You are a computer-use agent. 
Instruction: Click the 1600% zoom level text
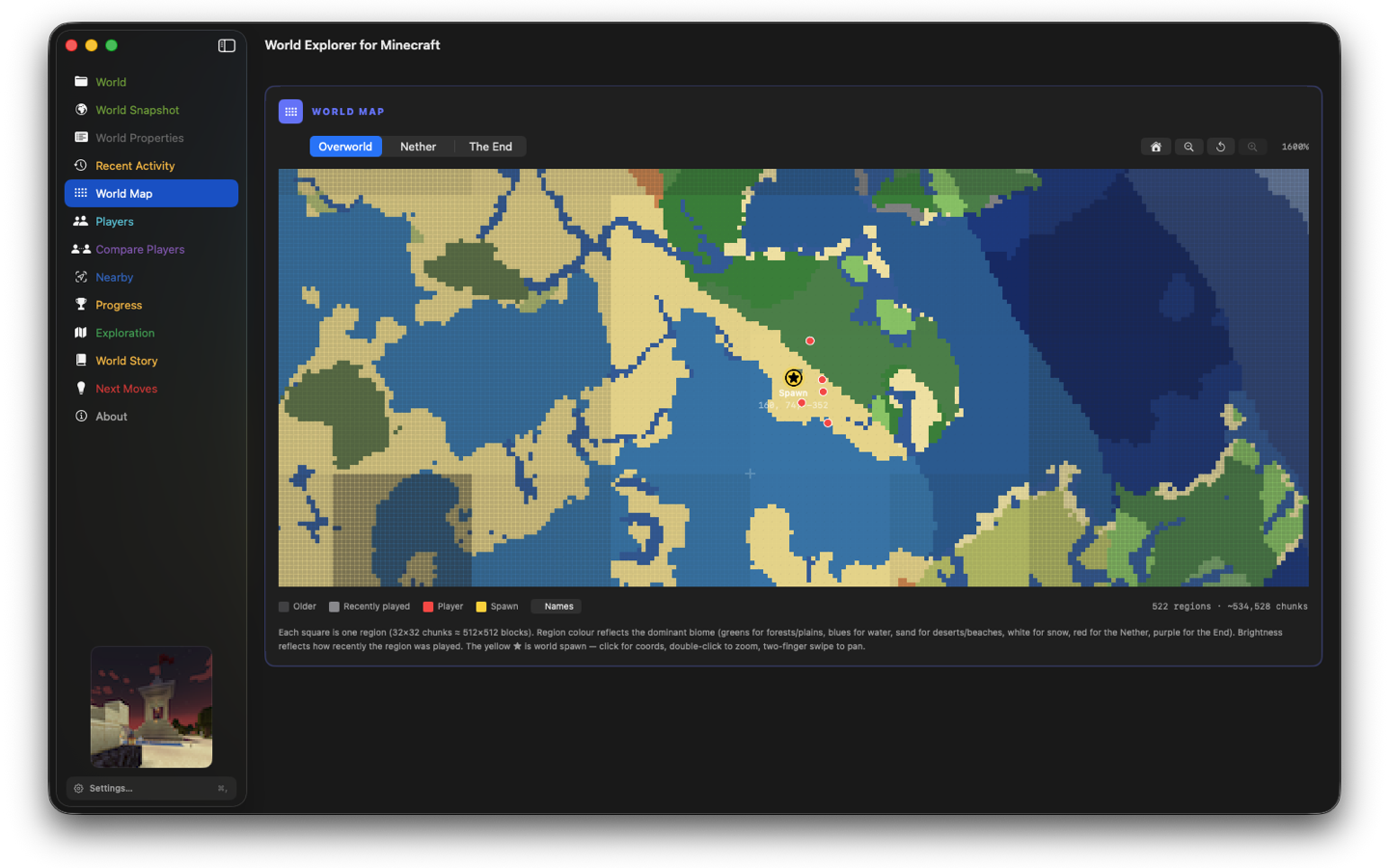pos(1294,147)
